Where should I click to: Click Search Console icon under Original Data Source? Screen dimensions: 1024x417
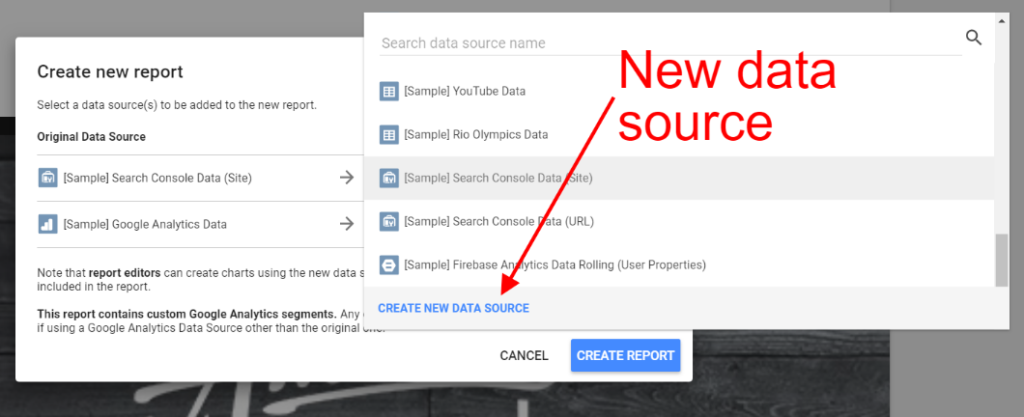click(x=48, y=178)
